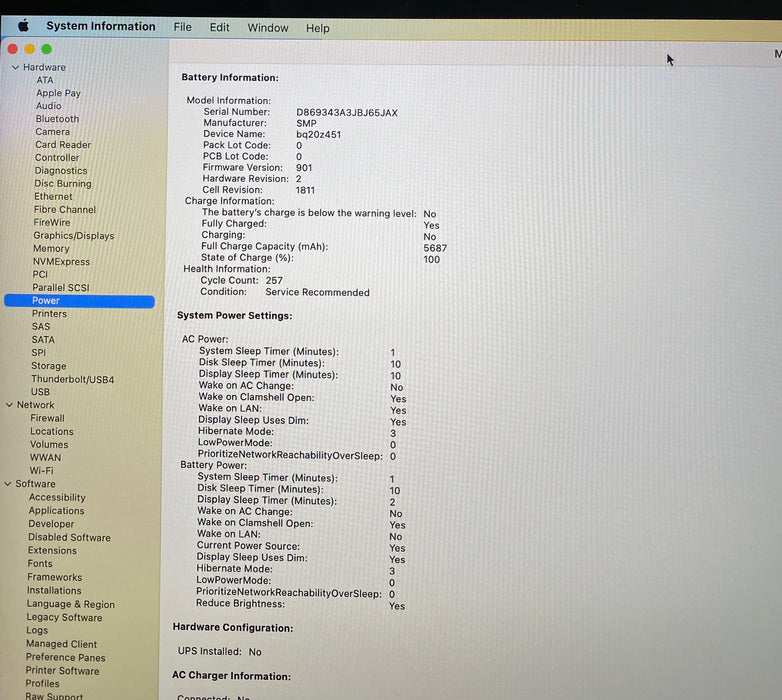Select Disc Burning in the sidebar
Screen dimensions: 782x700
(x=63, y=183)
